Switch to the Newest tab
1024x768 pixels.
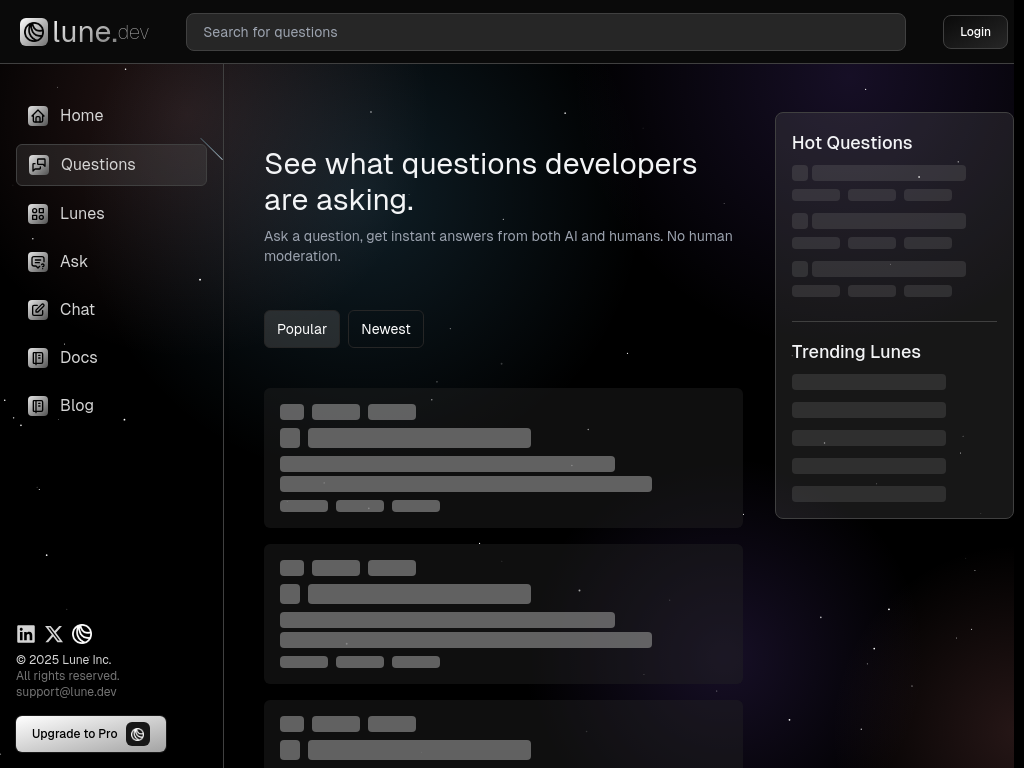point(385,329)
